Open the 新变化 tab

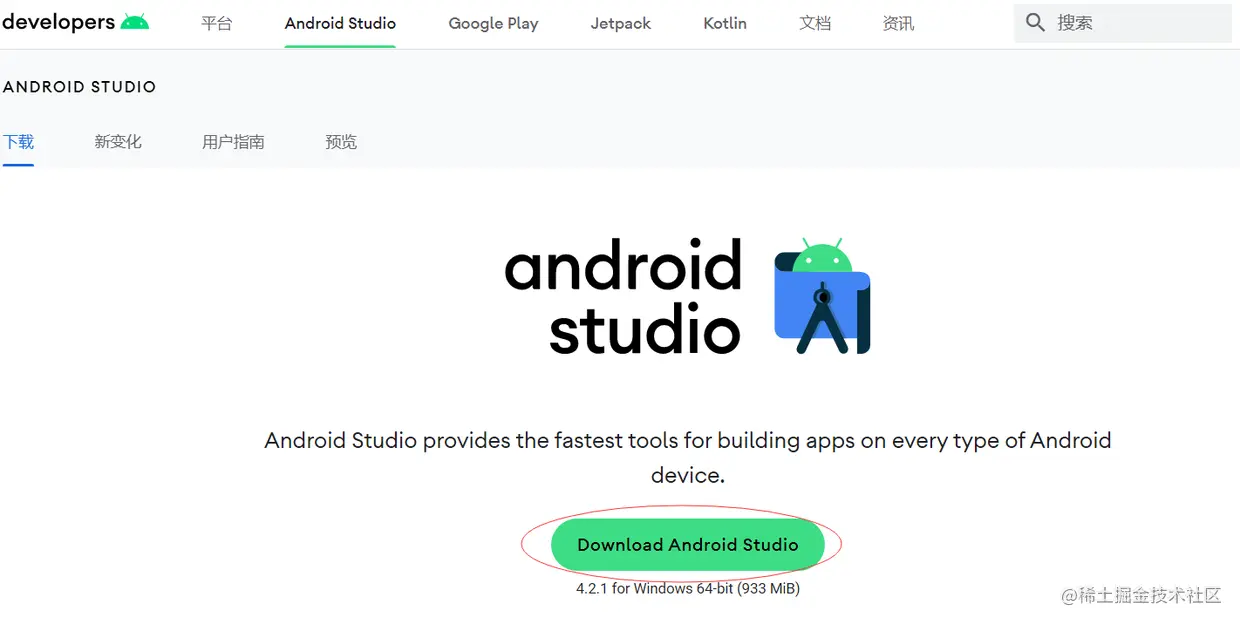(118, 141)
